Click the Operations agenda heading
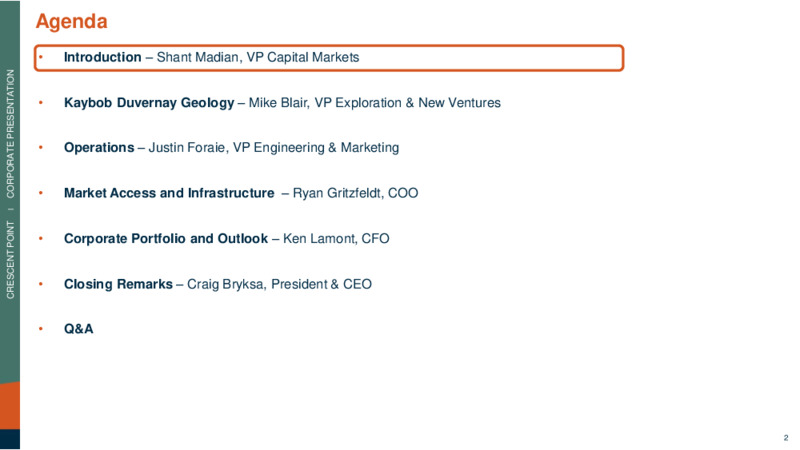 click(x=99, y=147)
